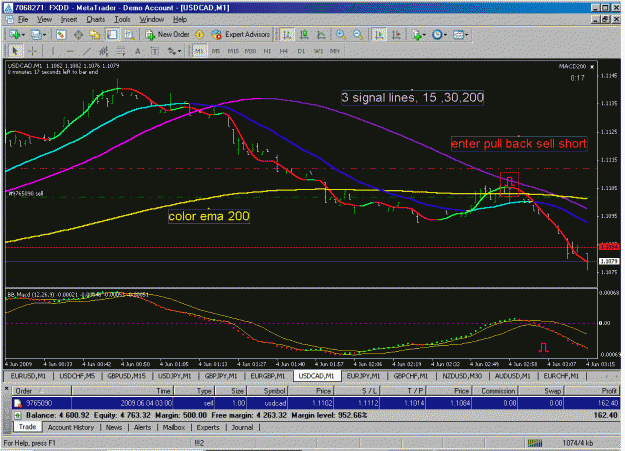This screenshot has width=625, height=451.
Task: Open the Profiles toolbar icon
Action: tap(36, 35)
